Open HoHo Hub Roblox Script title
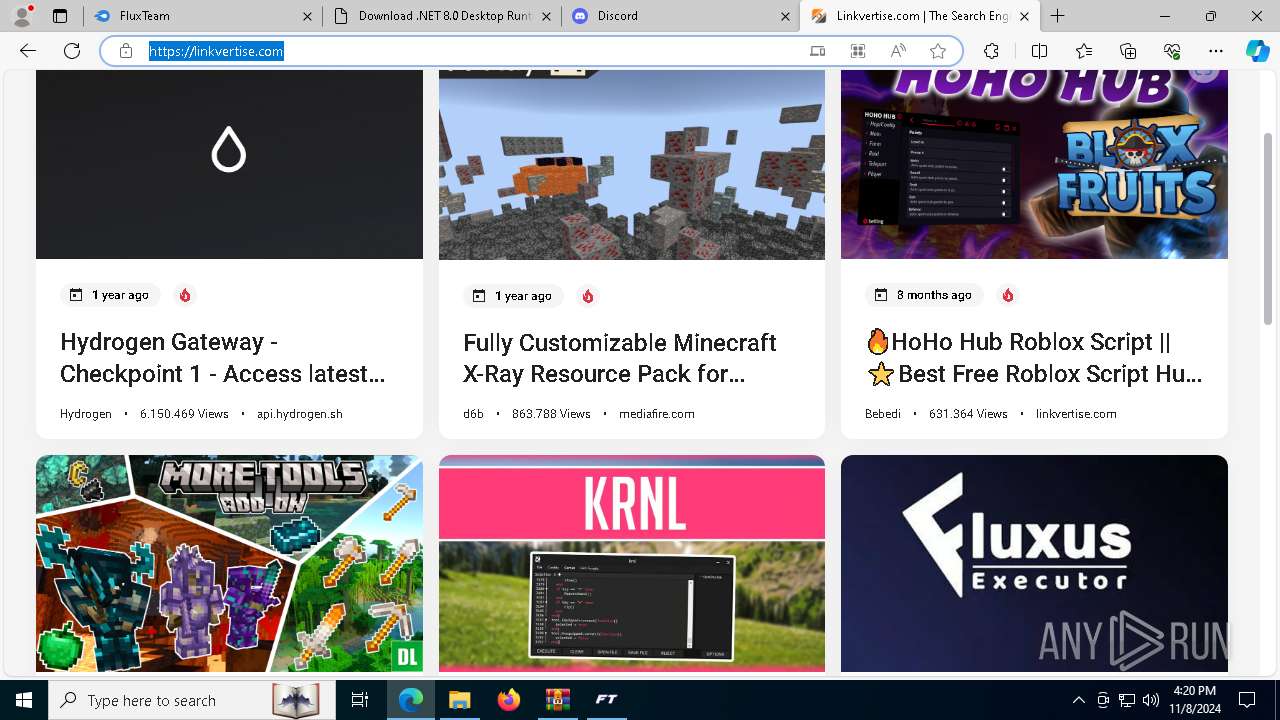The image size is (1280, 720). pyautogui.click(x=1034, y=358)
